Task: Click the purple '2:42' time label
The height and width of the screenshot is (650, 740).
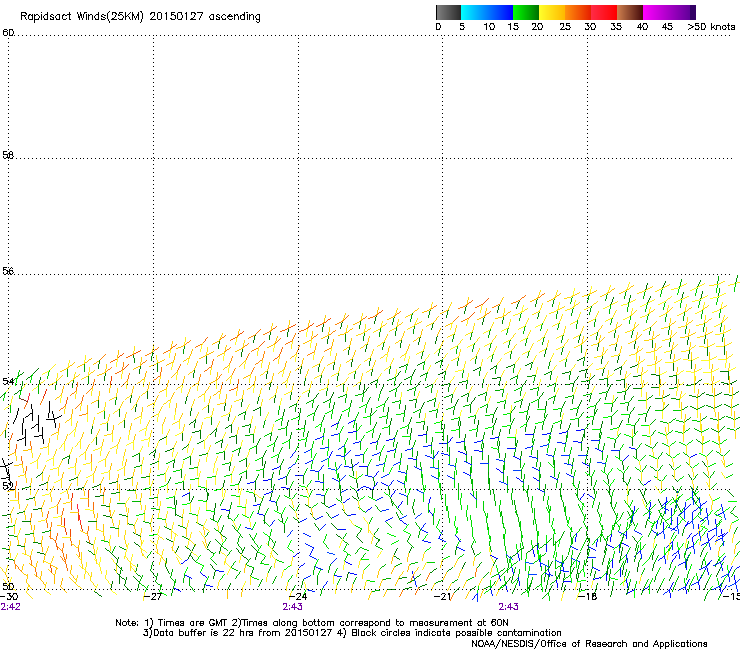Action: tap(10, 607)
